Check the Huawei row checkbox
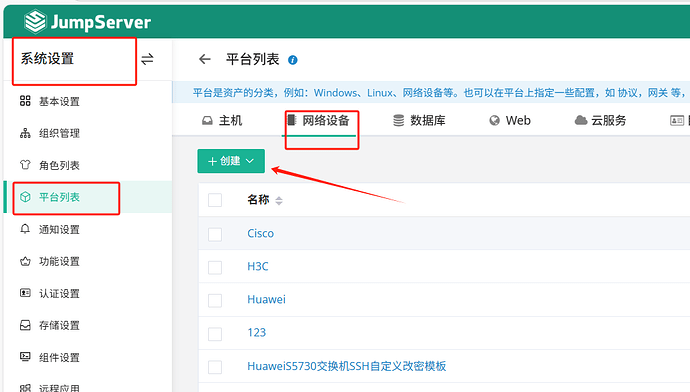690x392 pixels. point(215,300)
